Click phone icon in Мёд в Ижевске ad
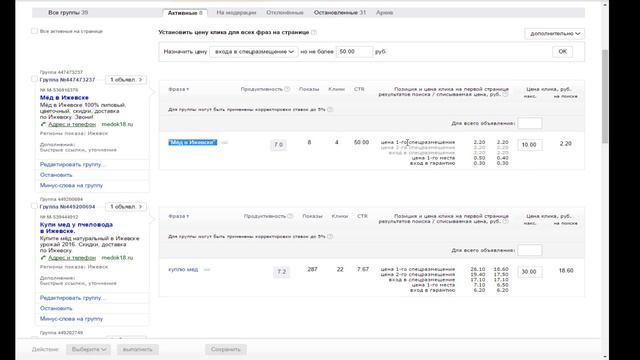 (x=43, y=124)
